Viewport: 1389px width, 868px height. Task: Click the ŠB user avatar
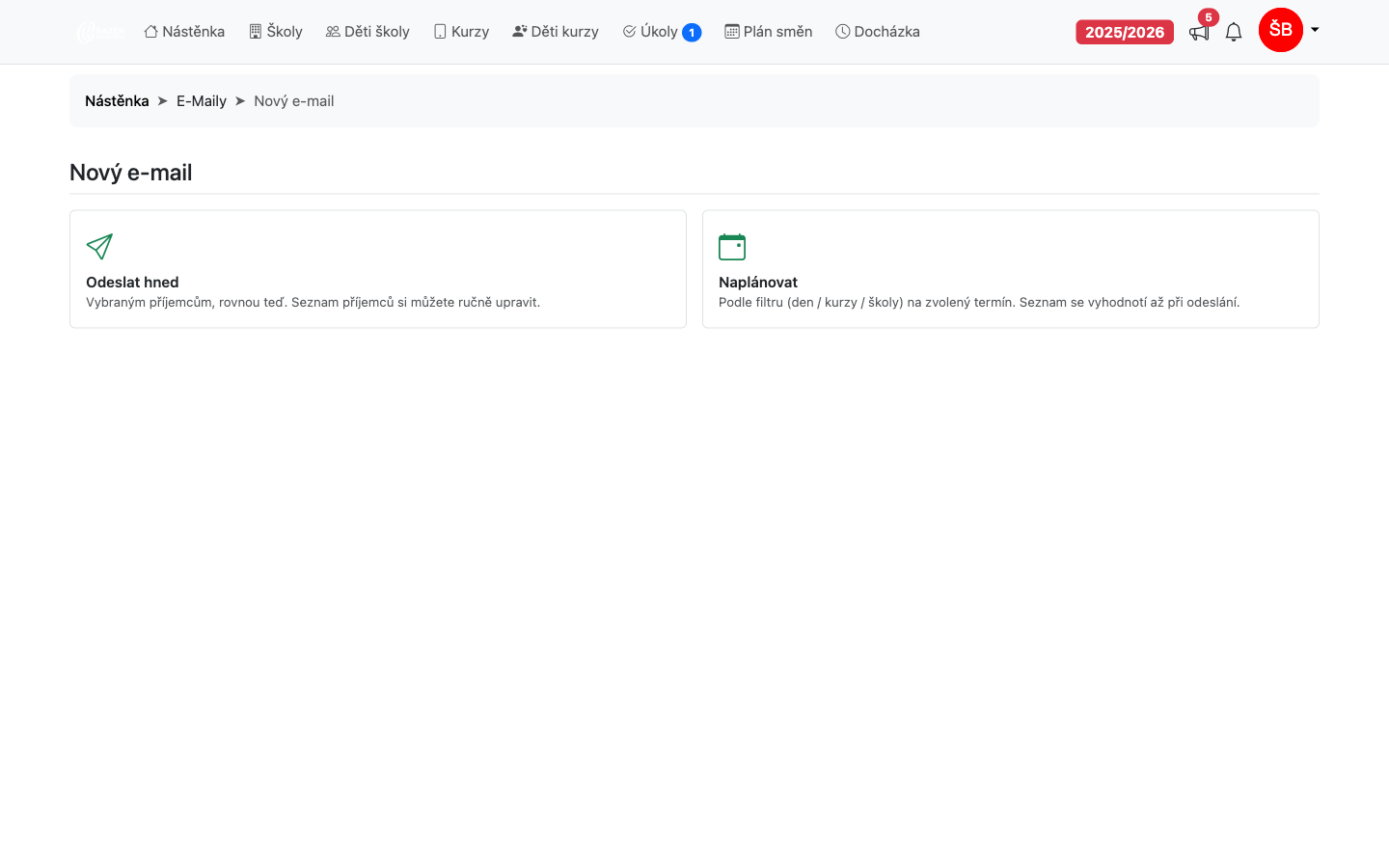point(1281,30)
